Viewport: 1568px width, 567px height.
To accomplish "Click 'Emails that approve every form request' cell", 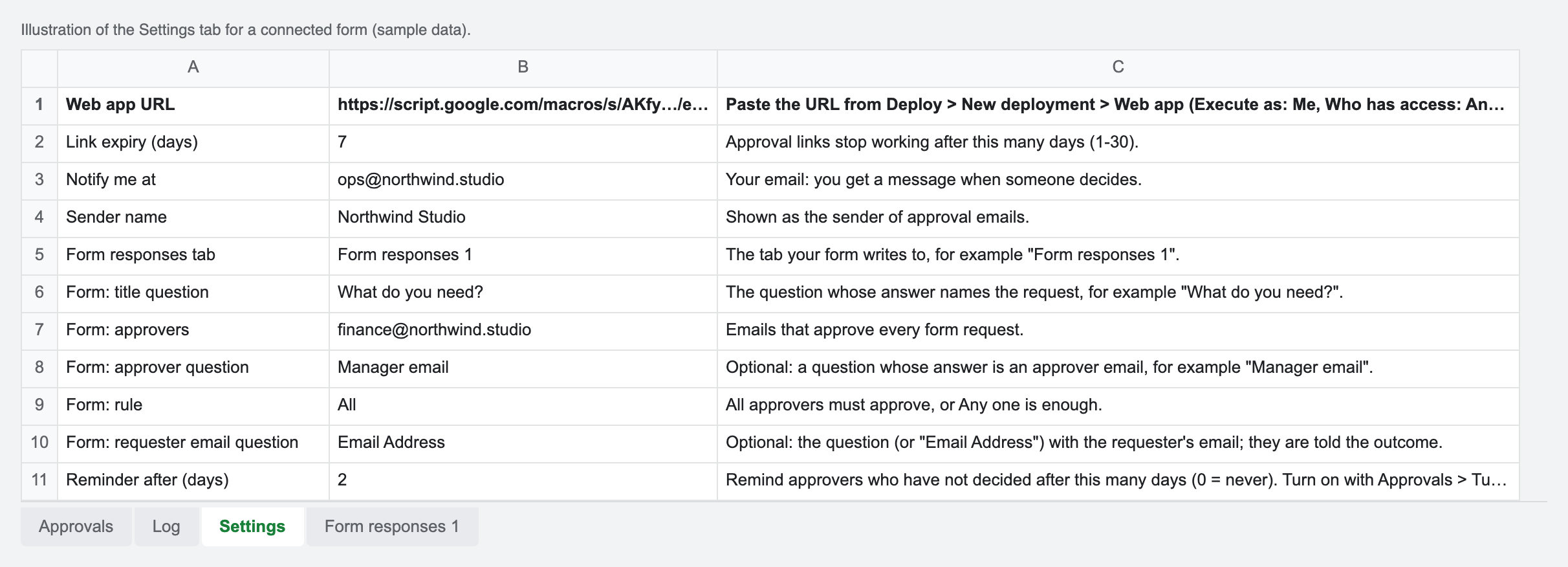I will click(x=1118, y=331).
